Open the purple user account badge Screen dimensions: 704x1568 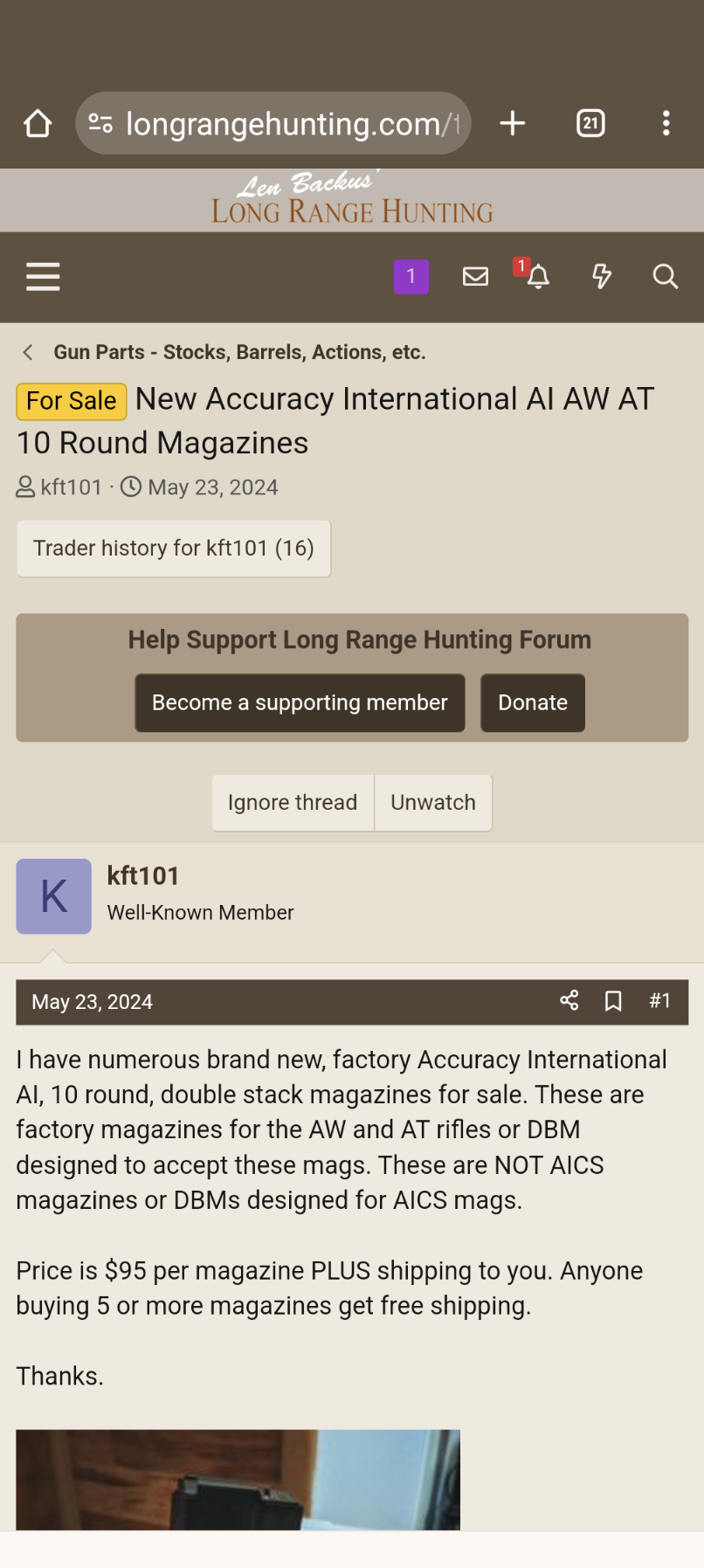(411, 277)
